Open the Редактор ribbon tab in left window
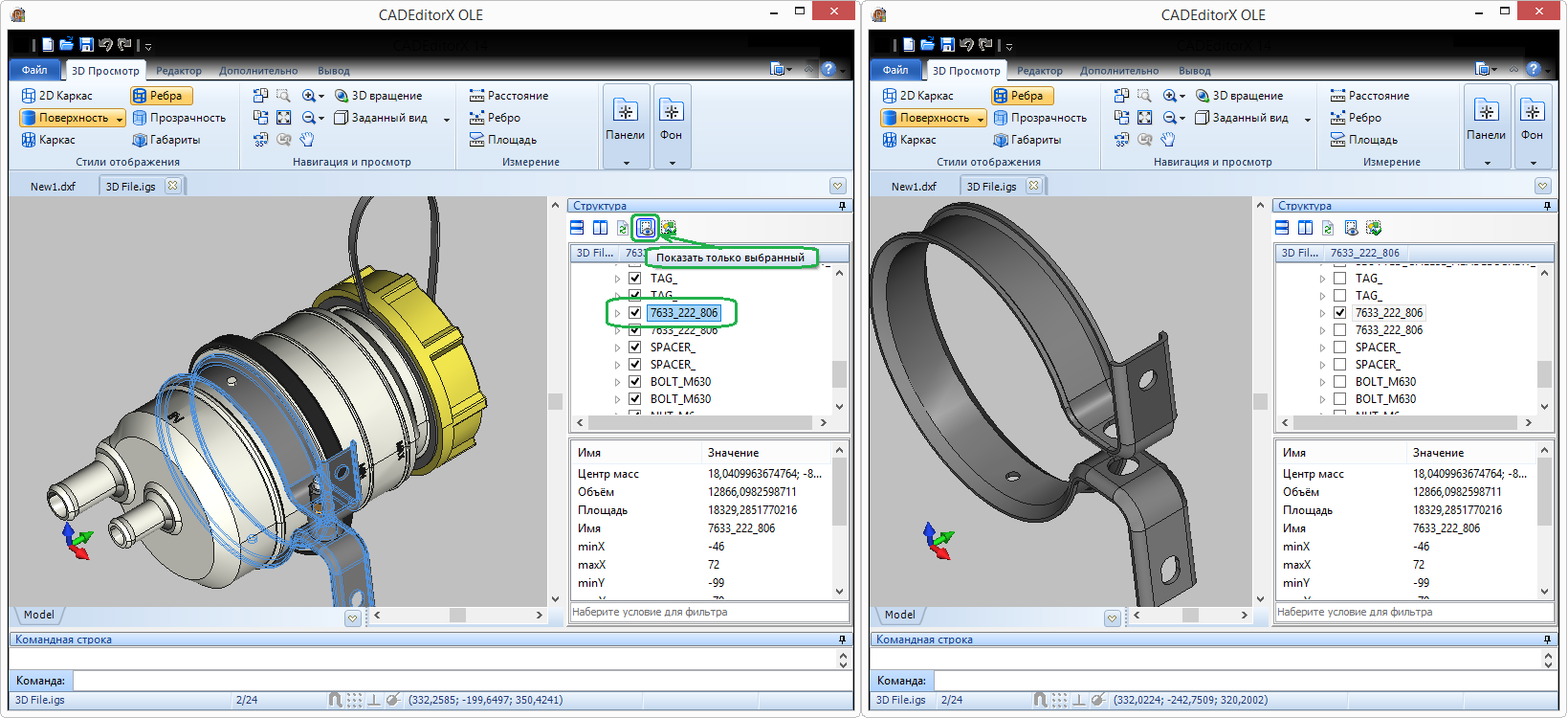 coord(179,71)
